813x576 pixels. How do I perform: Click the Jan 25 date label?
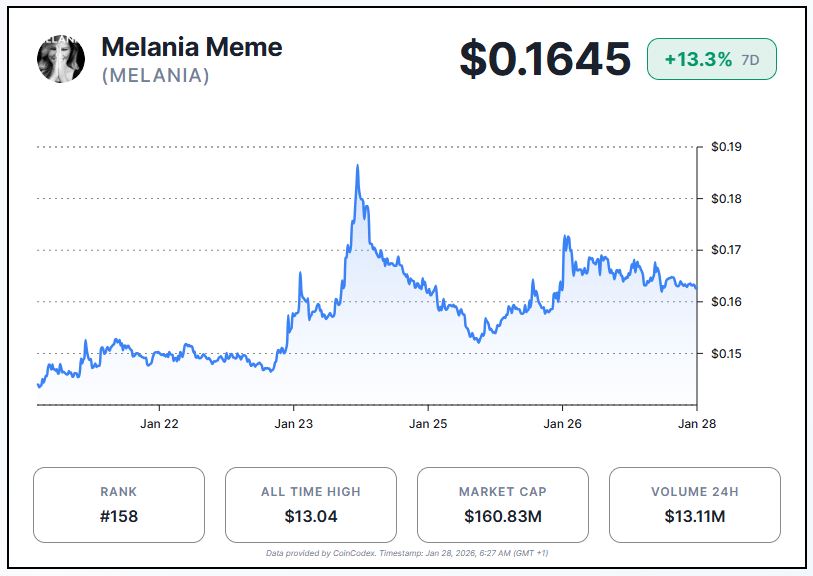click(428, 424)
